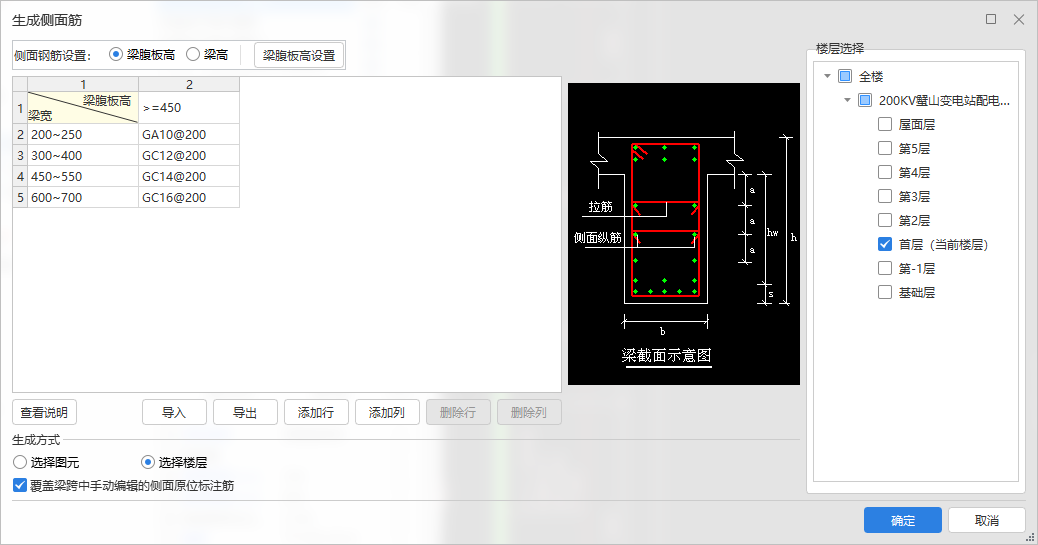1038x545 pixels.
Task: Collapse the 200KV蟹山变电站配电 tree node
Action: coord(847,100)
